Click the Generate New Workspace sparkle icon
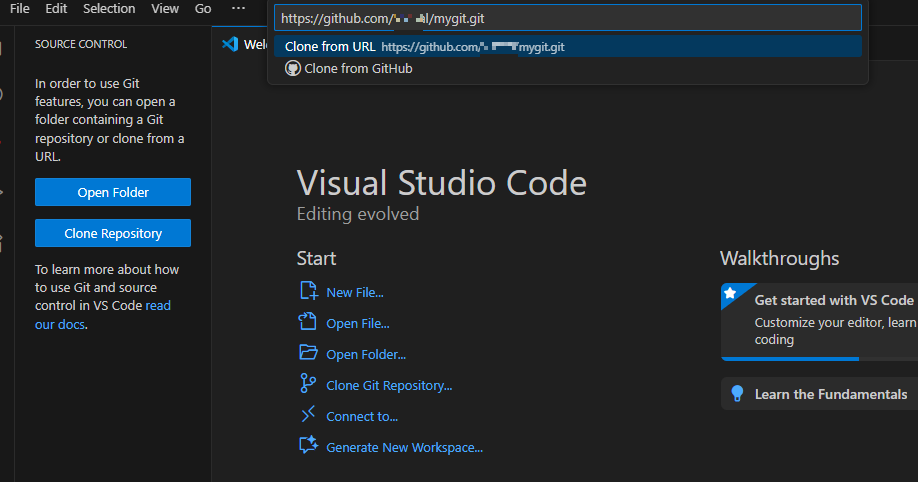Image resolution: width=918 pixels, height=482 pixels. click(x=308, y=445)
